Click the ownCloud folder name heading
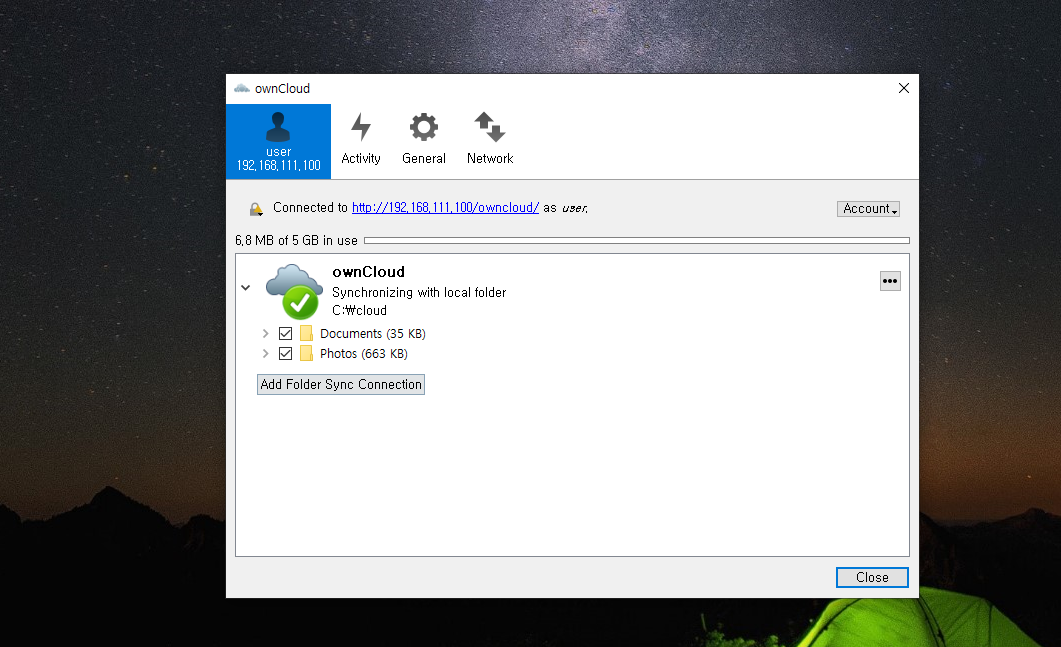Screen dimensions: 1061x647 (369, 272)
